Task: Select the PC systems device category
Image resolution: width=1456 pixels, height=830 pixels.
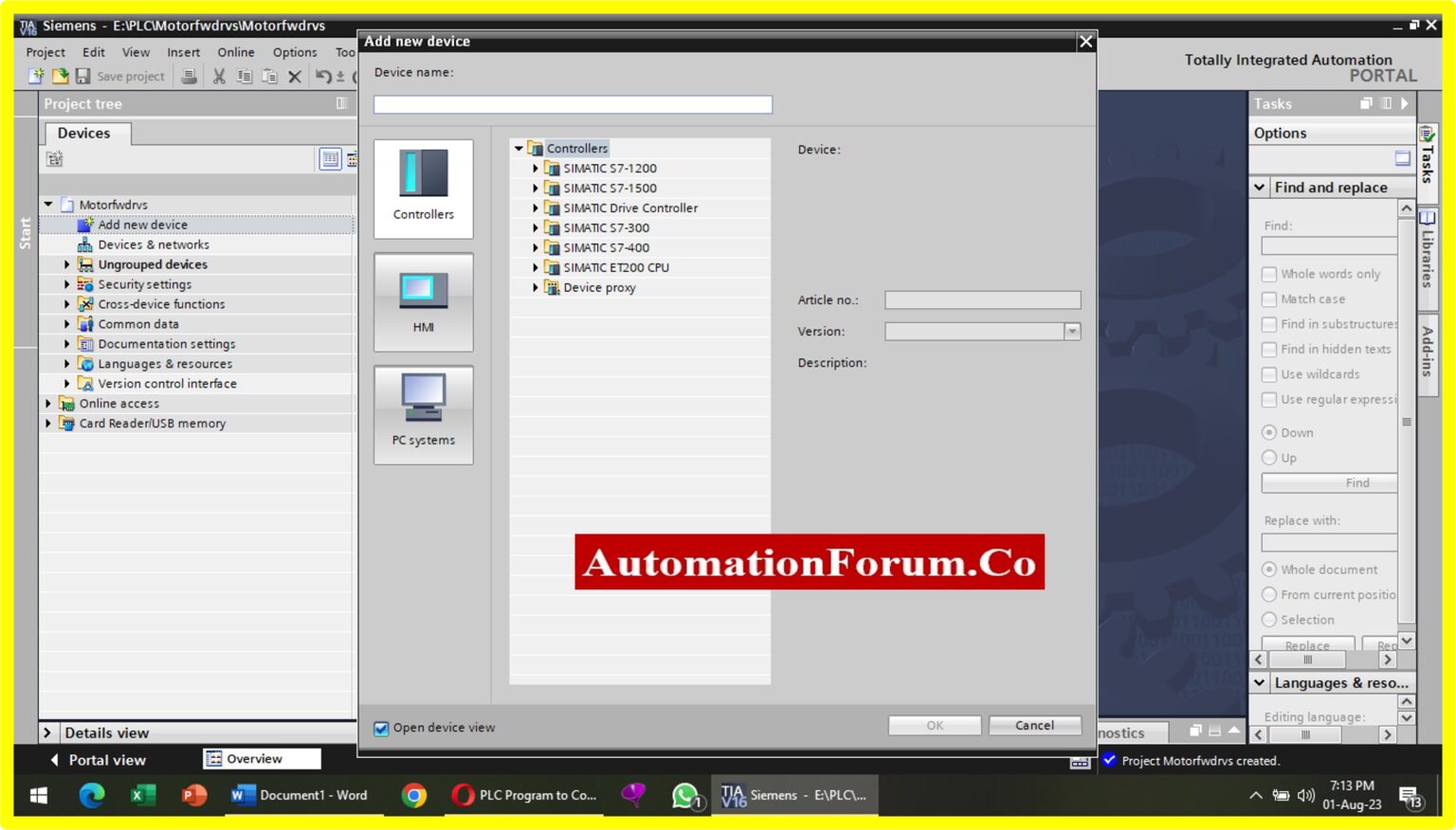Action: tap(423, 414)
